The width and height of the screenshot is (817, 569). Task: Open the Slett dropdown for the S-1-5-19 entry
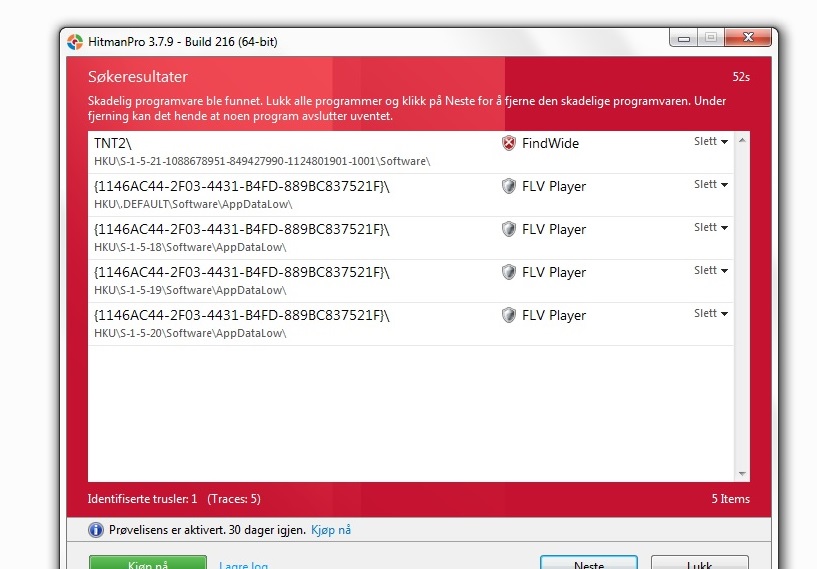pyautogui.click(x=711, y=270)
